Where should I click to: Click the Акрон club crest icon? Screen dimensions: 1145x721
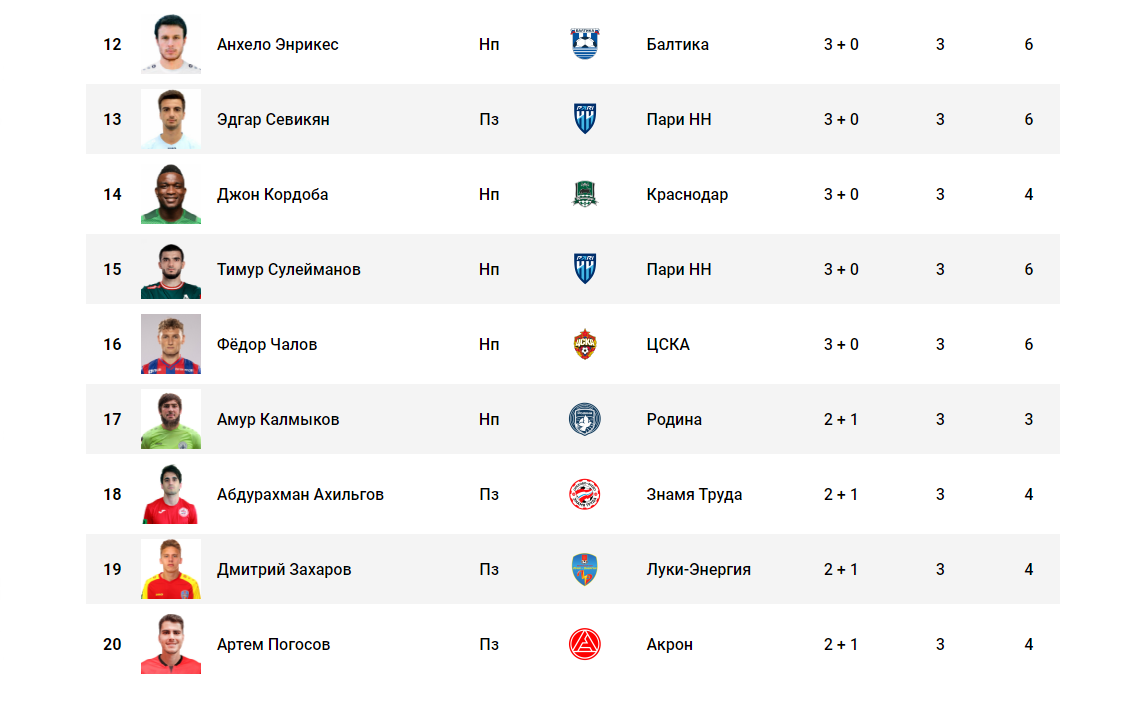[x=584, y=644]
